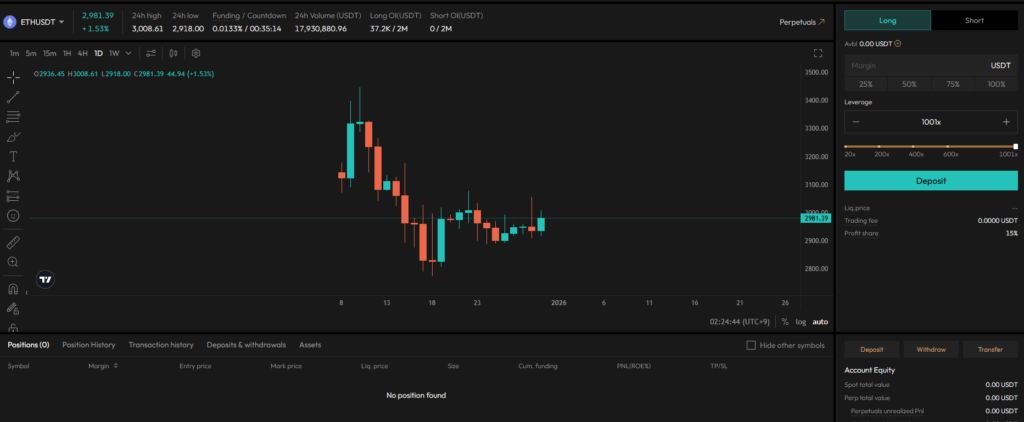The image size is (1024, 422).
Task: Open chart settings gear icon
Action: (196, 53)
